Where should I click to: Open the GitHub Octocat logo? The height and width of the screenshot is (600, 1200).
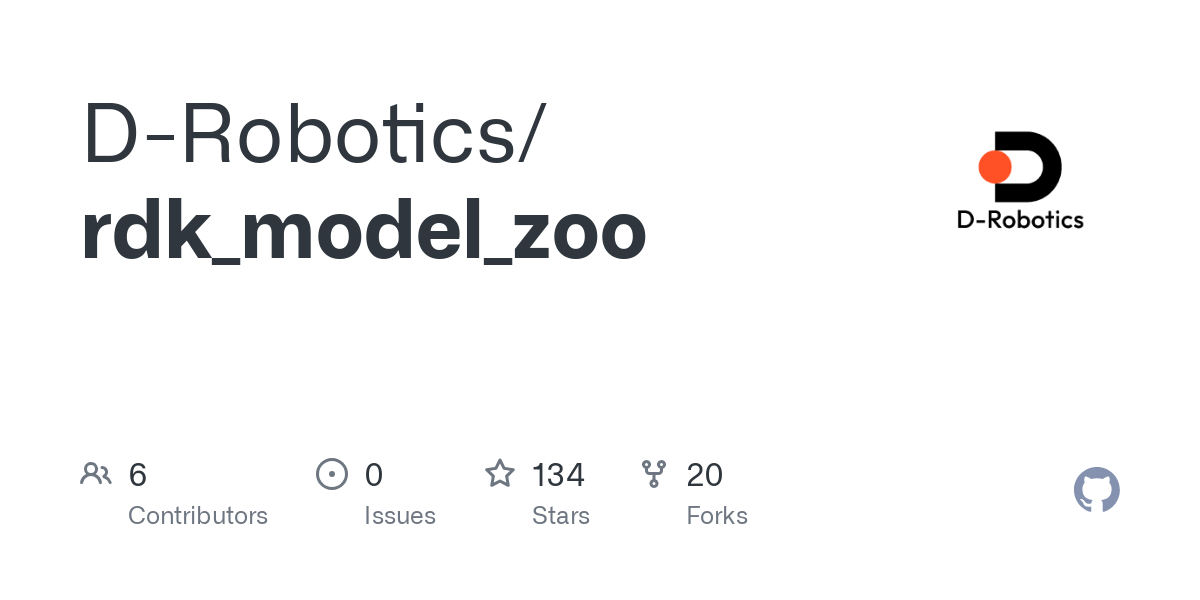coord(1097,490)
